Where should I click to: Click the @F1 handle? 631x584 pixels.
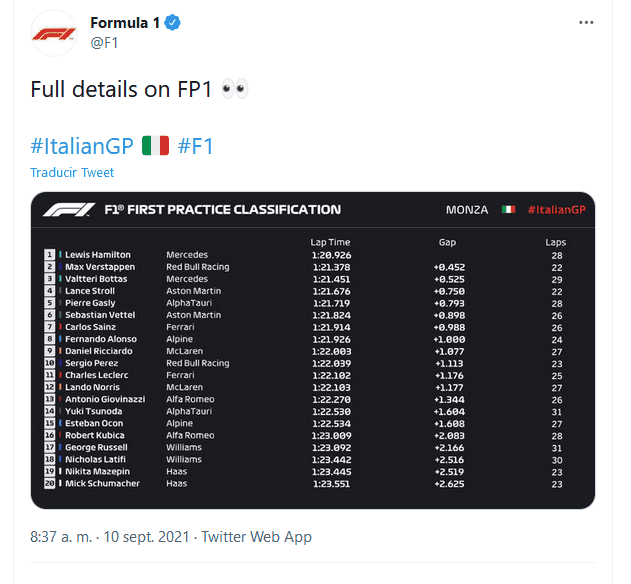click(x=105, y=42)
